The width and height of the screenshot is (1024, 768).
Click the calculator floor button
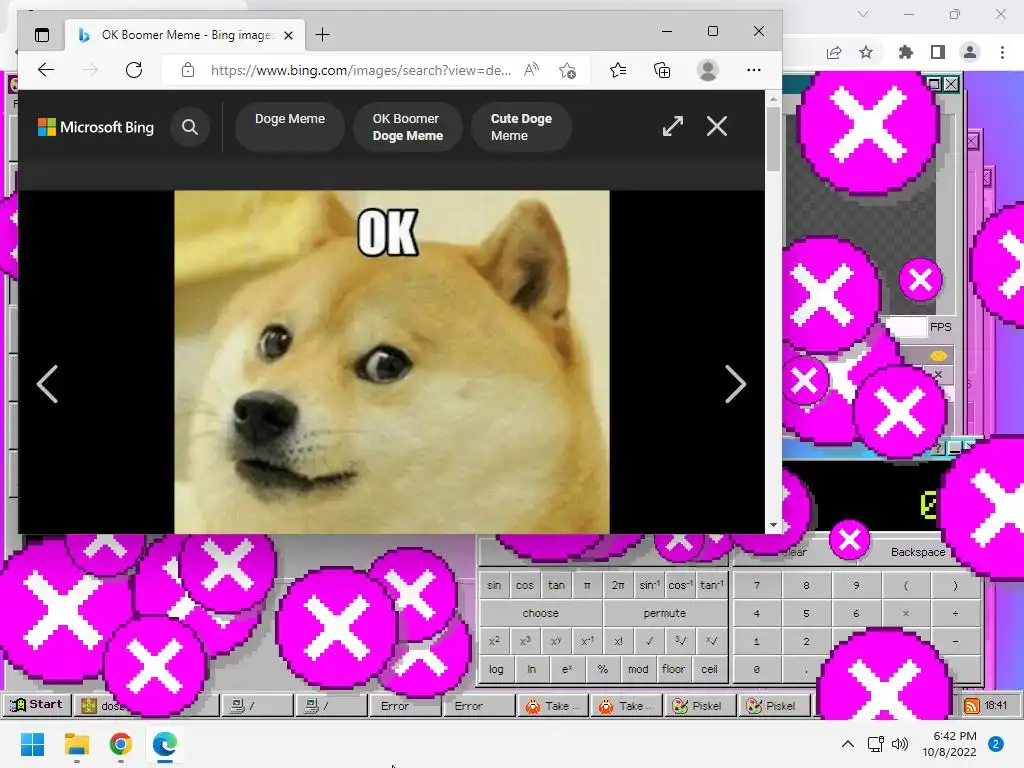point(673,669)
